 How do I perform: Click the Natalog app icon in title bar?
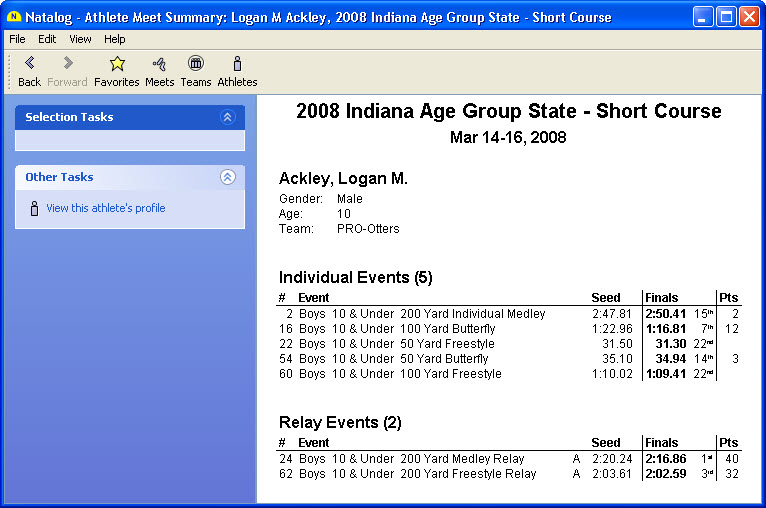point(13,17)
